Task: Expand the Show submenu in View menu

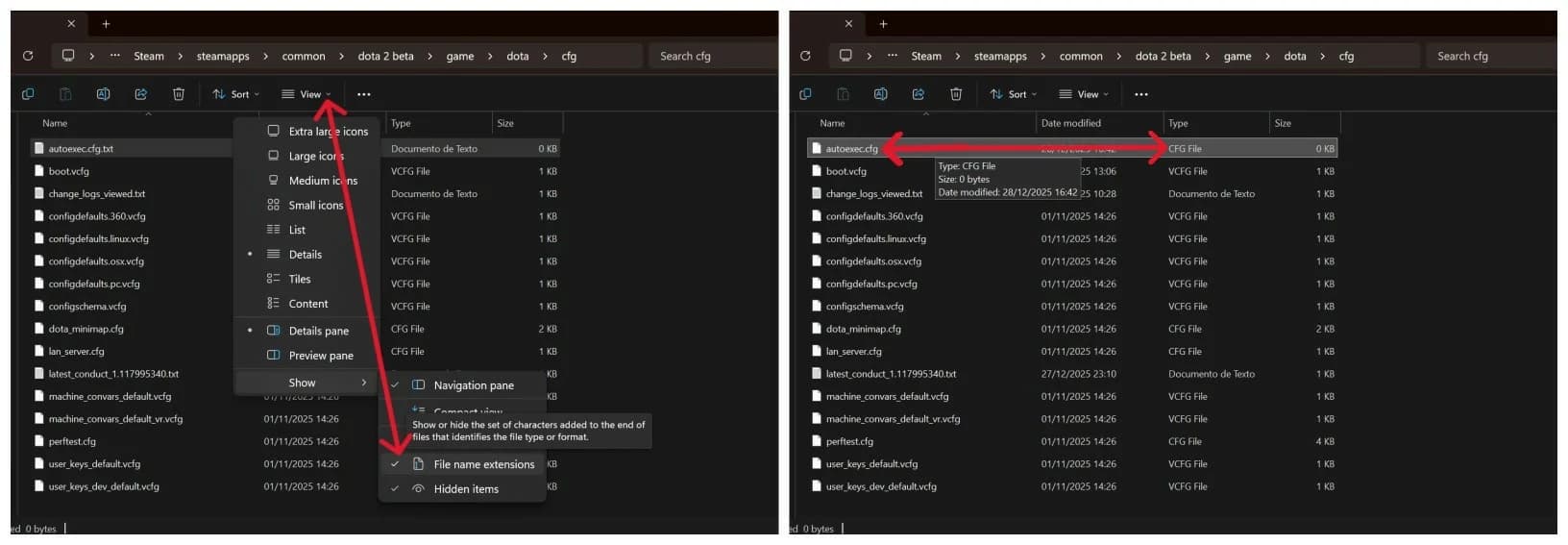Action: click(x=303, y=383)
